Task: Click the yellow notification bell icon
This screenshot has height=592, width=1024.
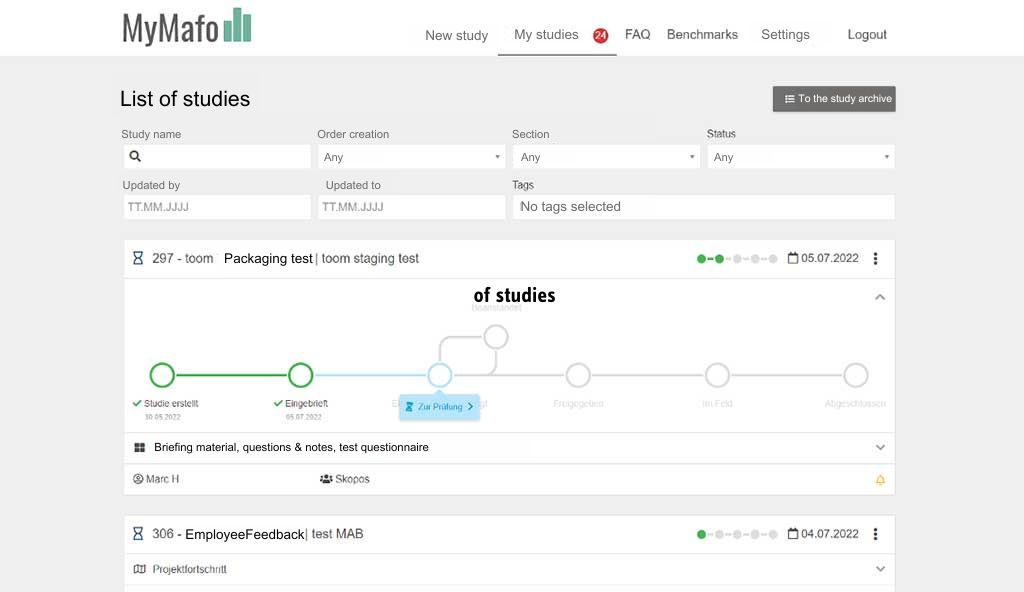Action: (x=880, y=480)
